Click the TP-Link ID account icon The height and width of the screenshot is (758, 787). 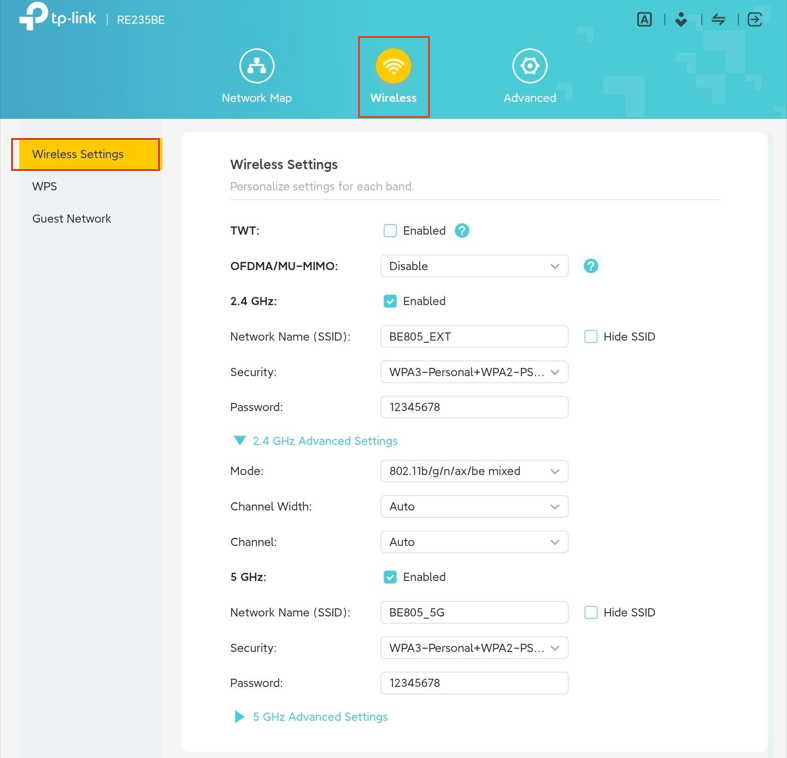(681, 20)
